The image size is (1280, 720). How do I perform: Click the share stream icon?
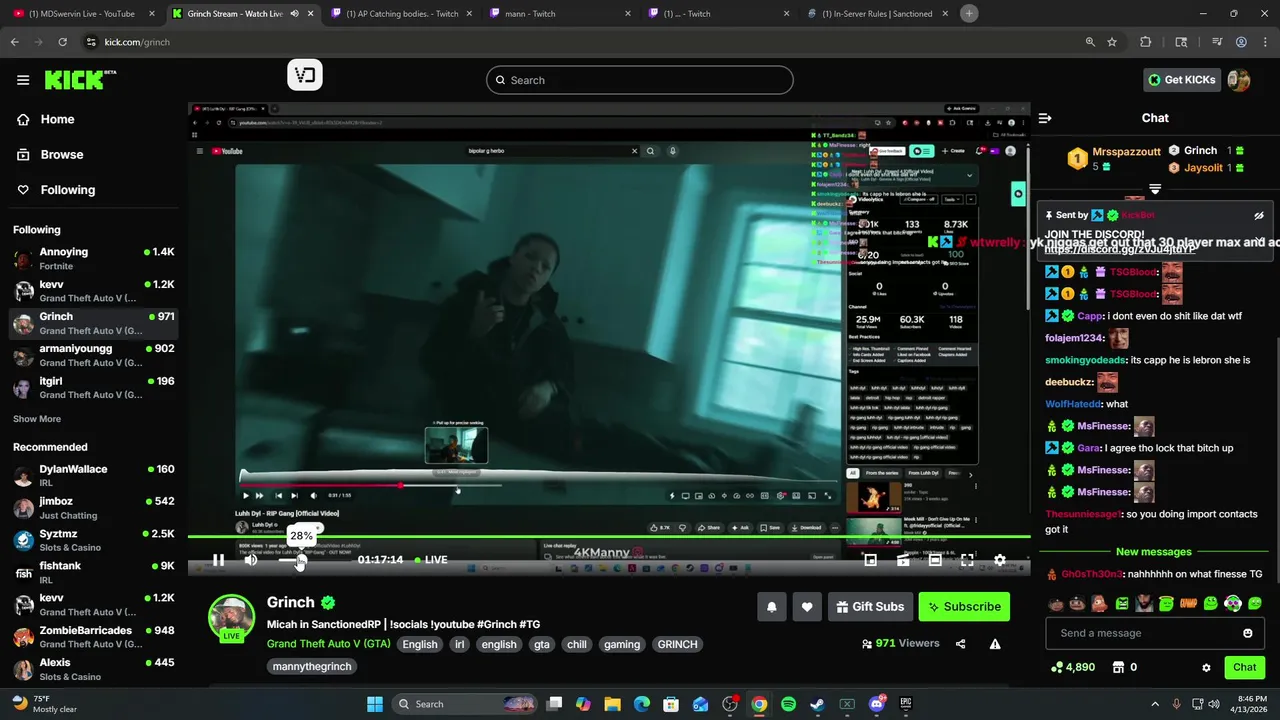coord(961,644)
